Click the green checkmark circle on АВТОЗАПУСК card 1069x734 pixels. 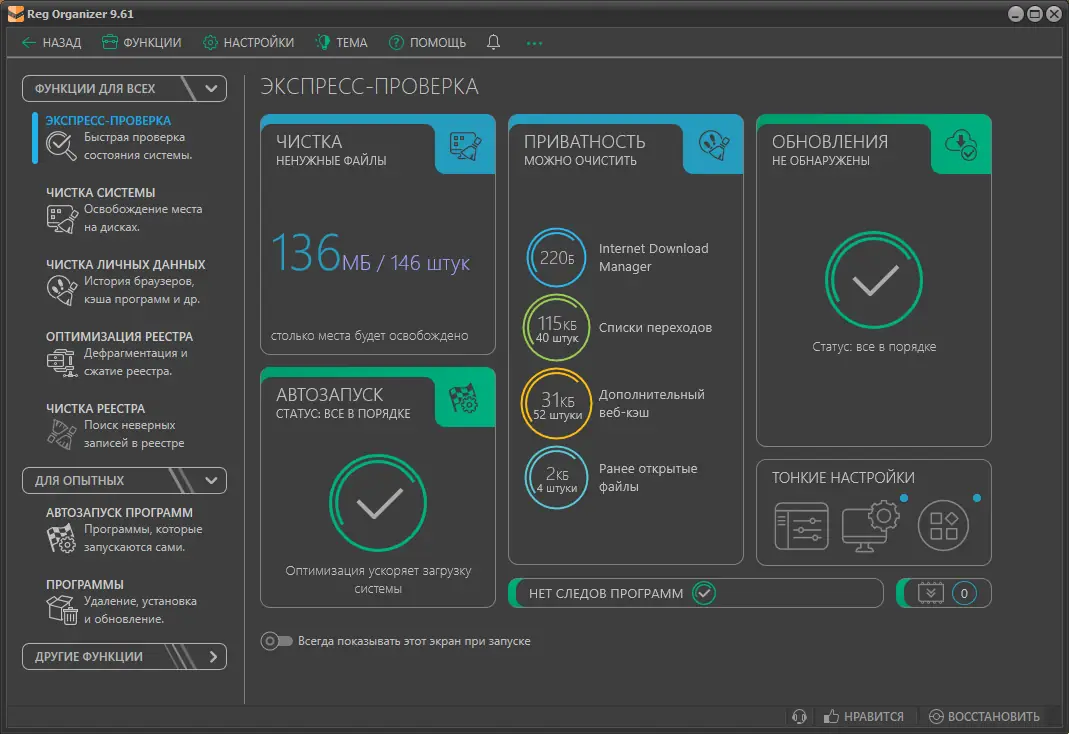pos(378,503)
